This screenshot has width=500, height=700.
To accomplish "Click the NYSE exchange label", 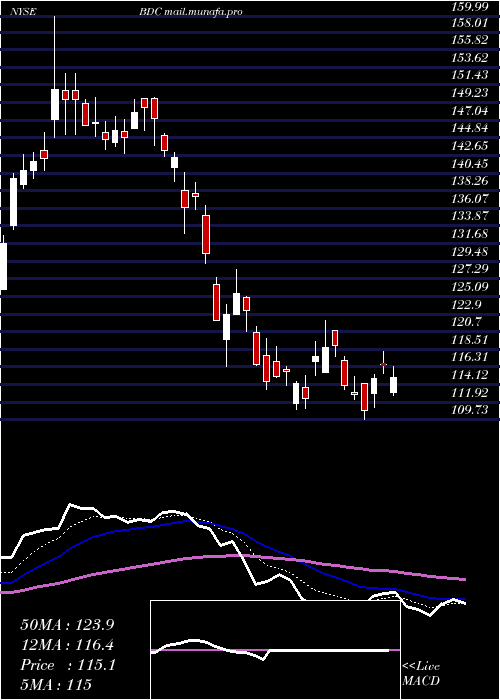I will [x=21, y=12].
